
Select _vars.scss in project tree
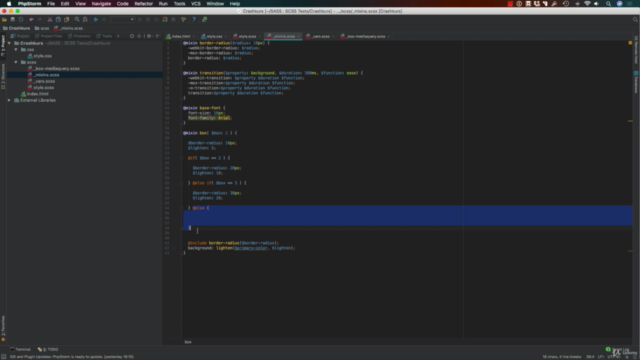click(41, 81)
